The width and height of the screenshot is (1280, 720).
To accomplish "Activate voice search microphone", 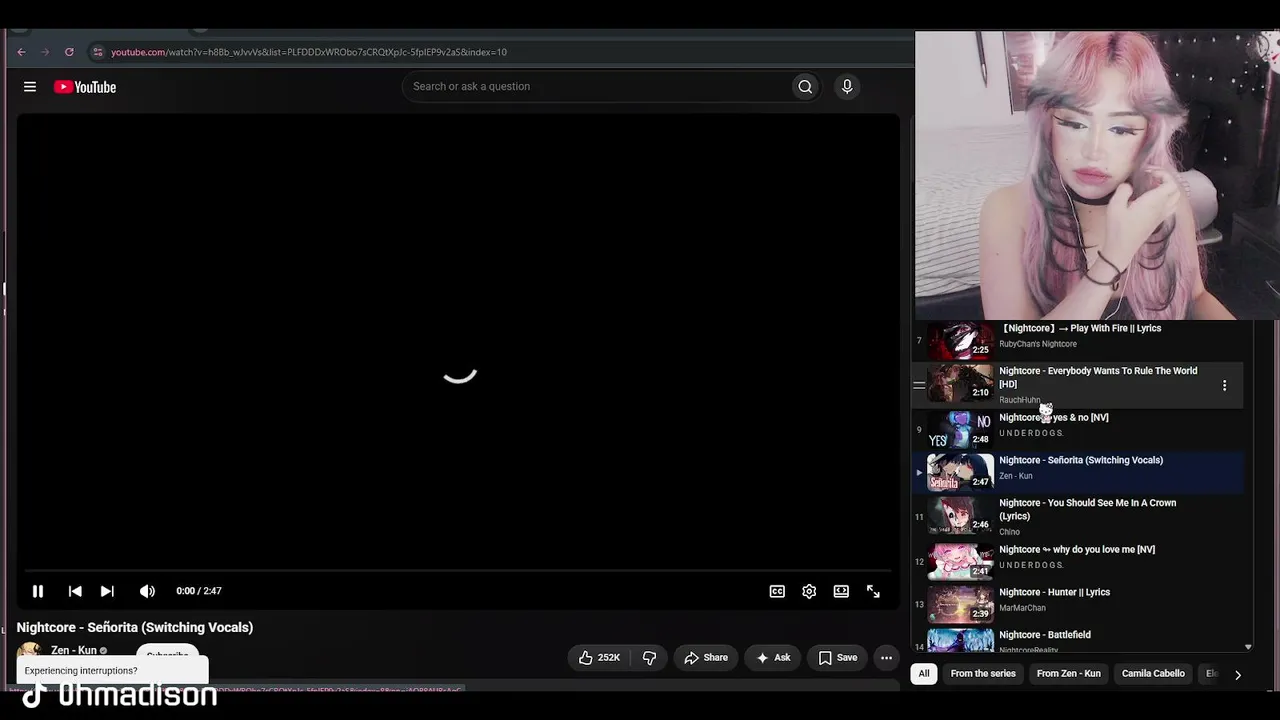I will point(847,87).
